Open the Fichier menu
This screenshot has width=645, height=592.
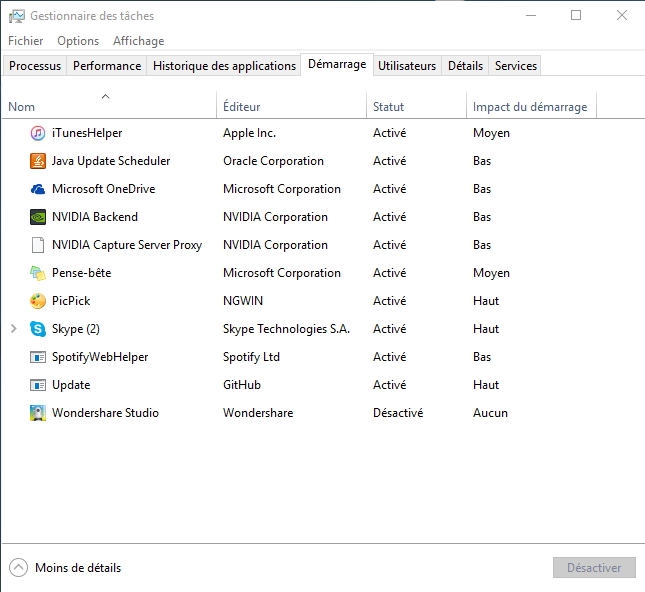[x=26, y=41]
